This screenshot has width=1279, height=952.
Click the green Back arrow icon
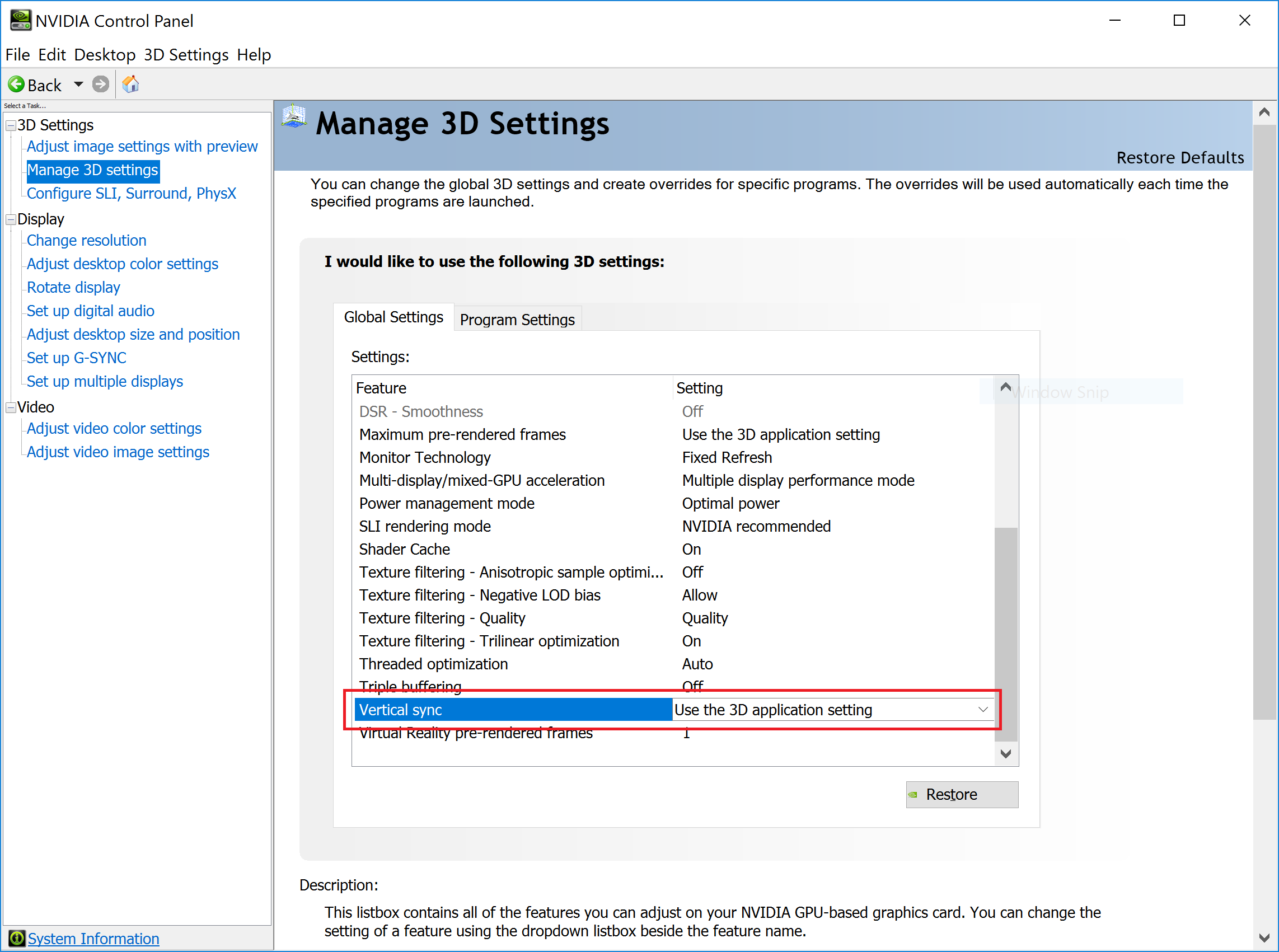tap(16, 85)
